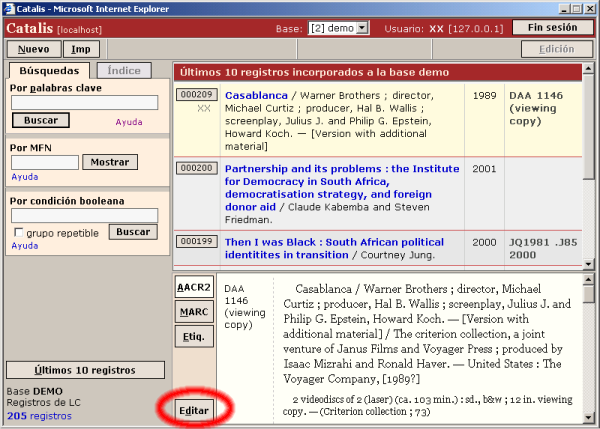The height and width of the screenshot is (429, 600).
Task: Show the record in MARC format
Action: tap(194, 311)
